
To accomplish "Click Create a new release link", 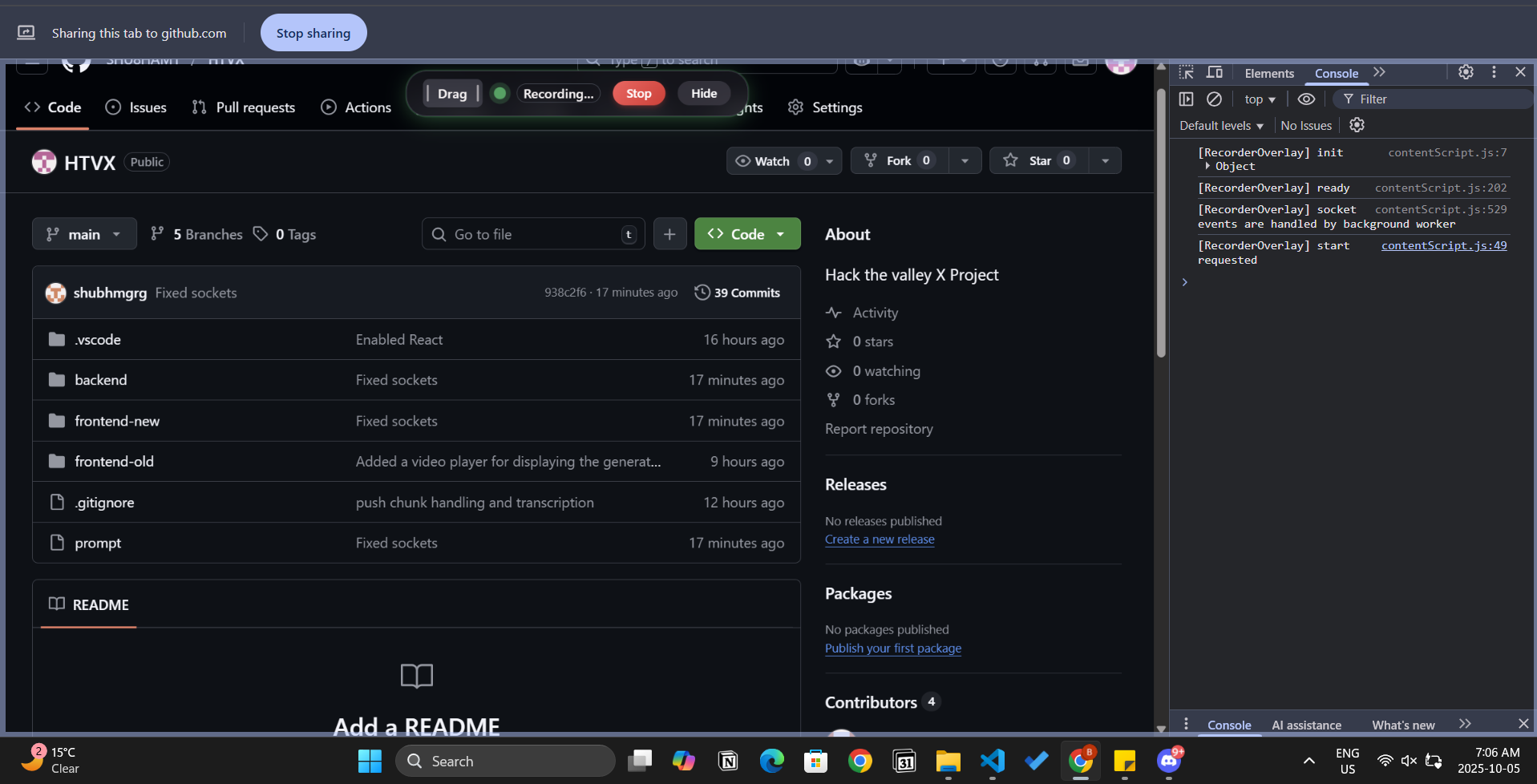I will (880, 540).
